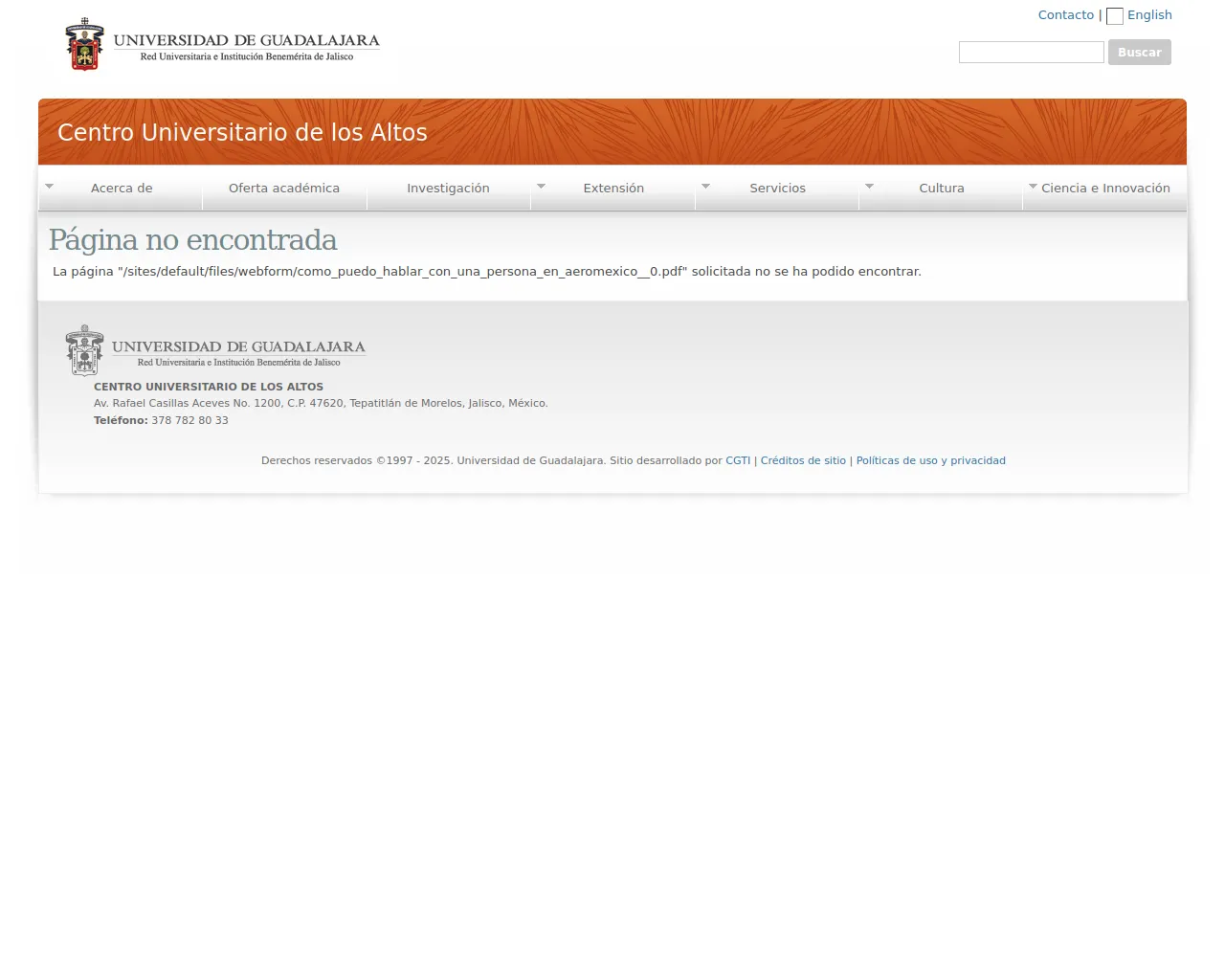Click the gray footer university crest logo
Image resolution: width=1225 pixels, height=980 pixels.
click(215, 350)
